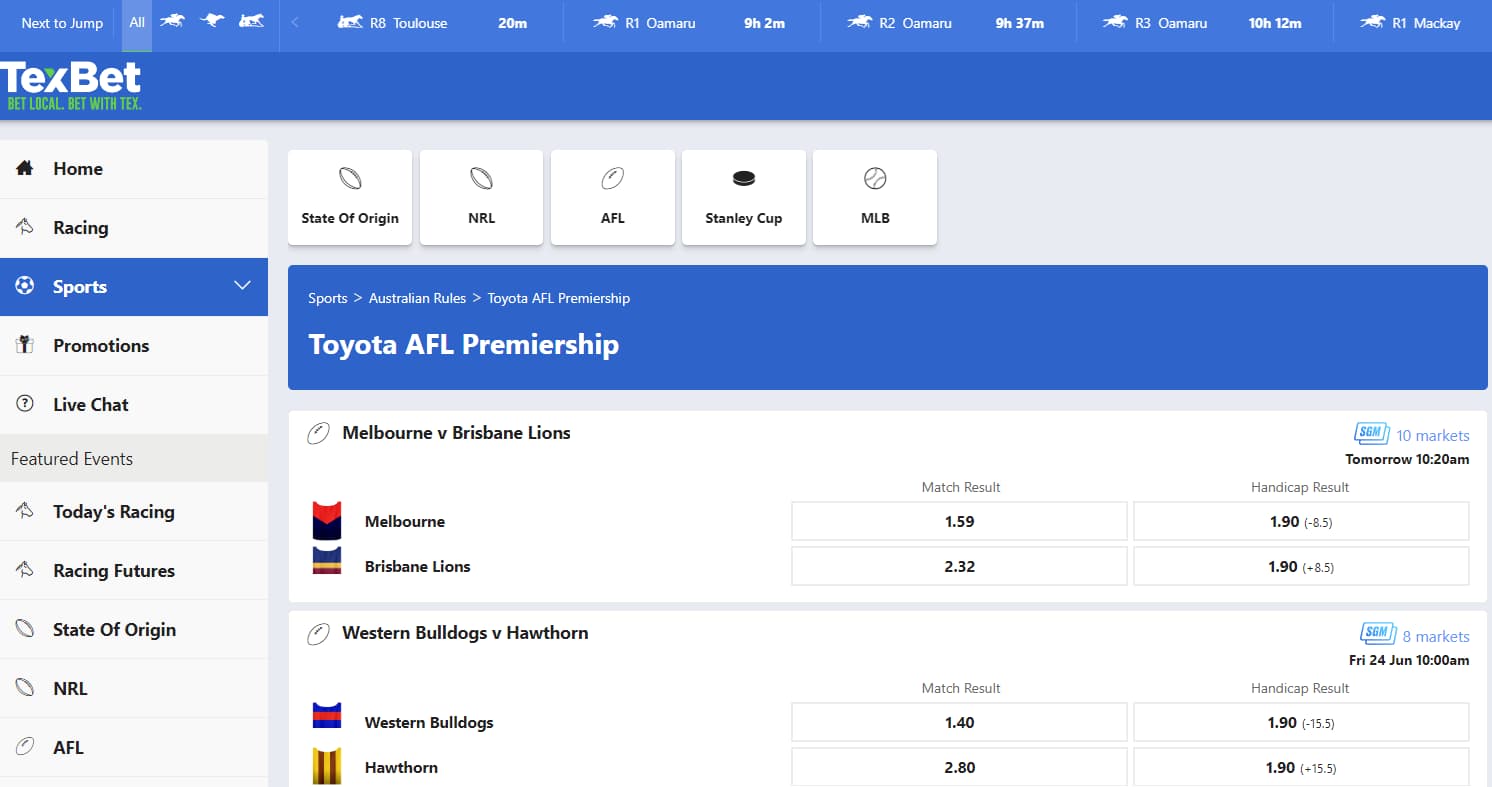Click the 'Tomorrow 10:20am' match time
This screenshot has width=1492, height=787.
pos(1407,459)
